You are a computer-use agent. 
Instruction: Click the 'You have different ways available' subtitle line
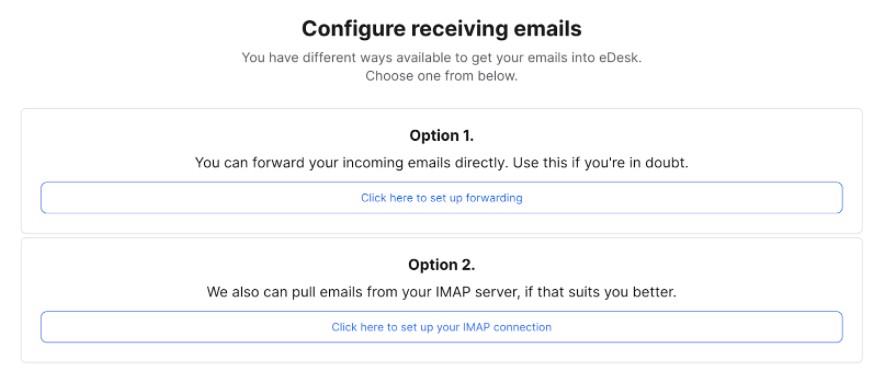tap(442, 57)
